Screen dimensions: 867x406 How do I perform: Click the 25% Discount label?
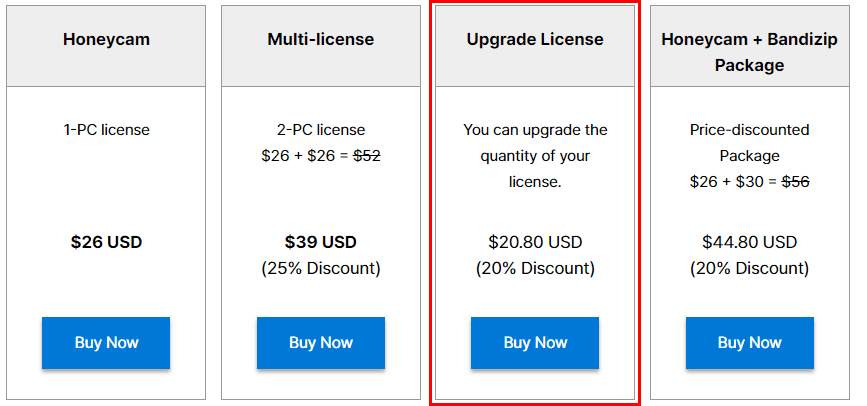tap(320, 268)
